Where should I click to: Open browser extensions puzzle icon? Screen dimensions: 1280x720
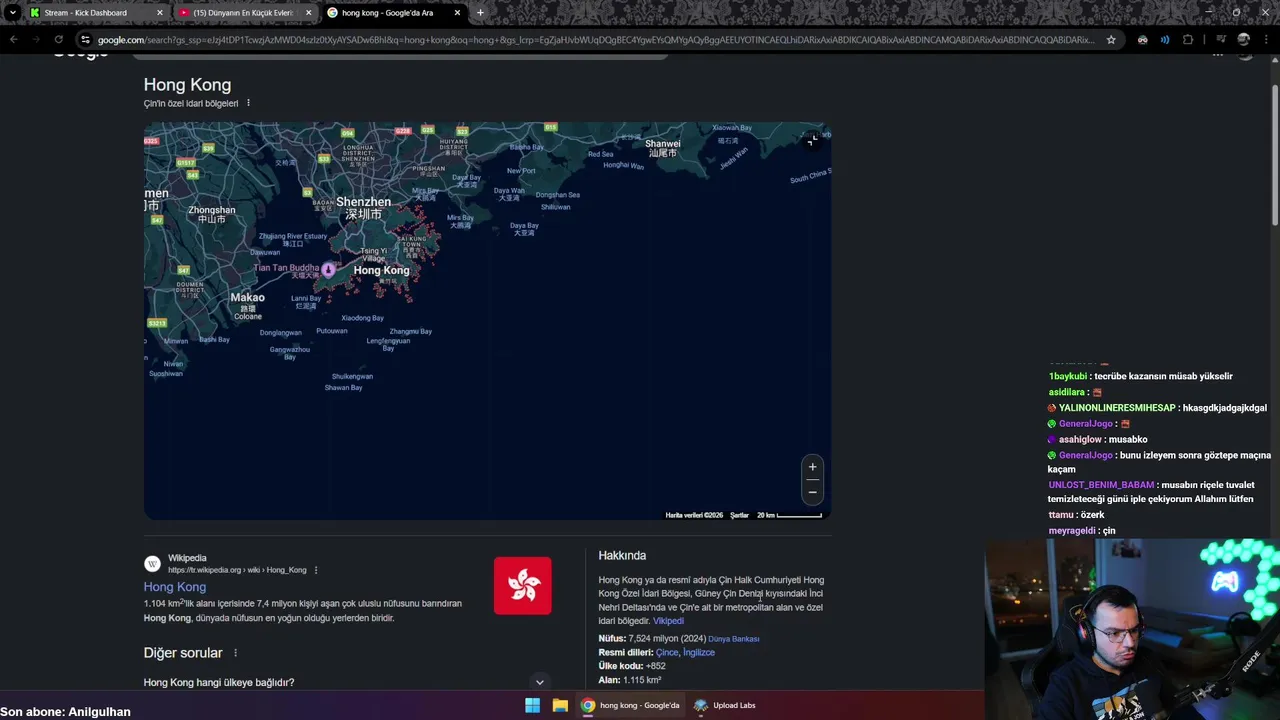1188,40
